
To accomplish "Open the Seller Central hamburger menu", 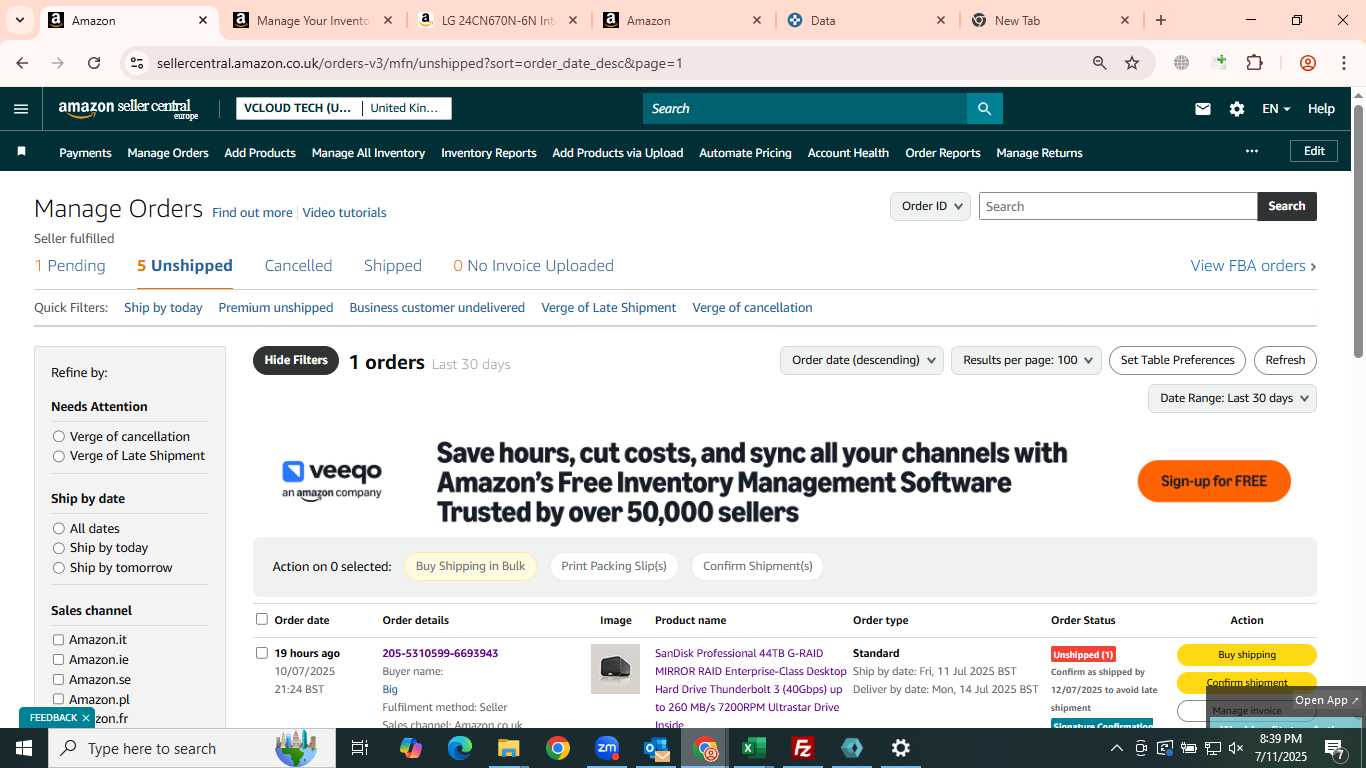I will coord(21,109).
